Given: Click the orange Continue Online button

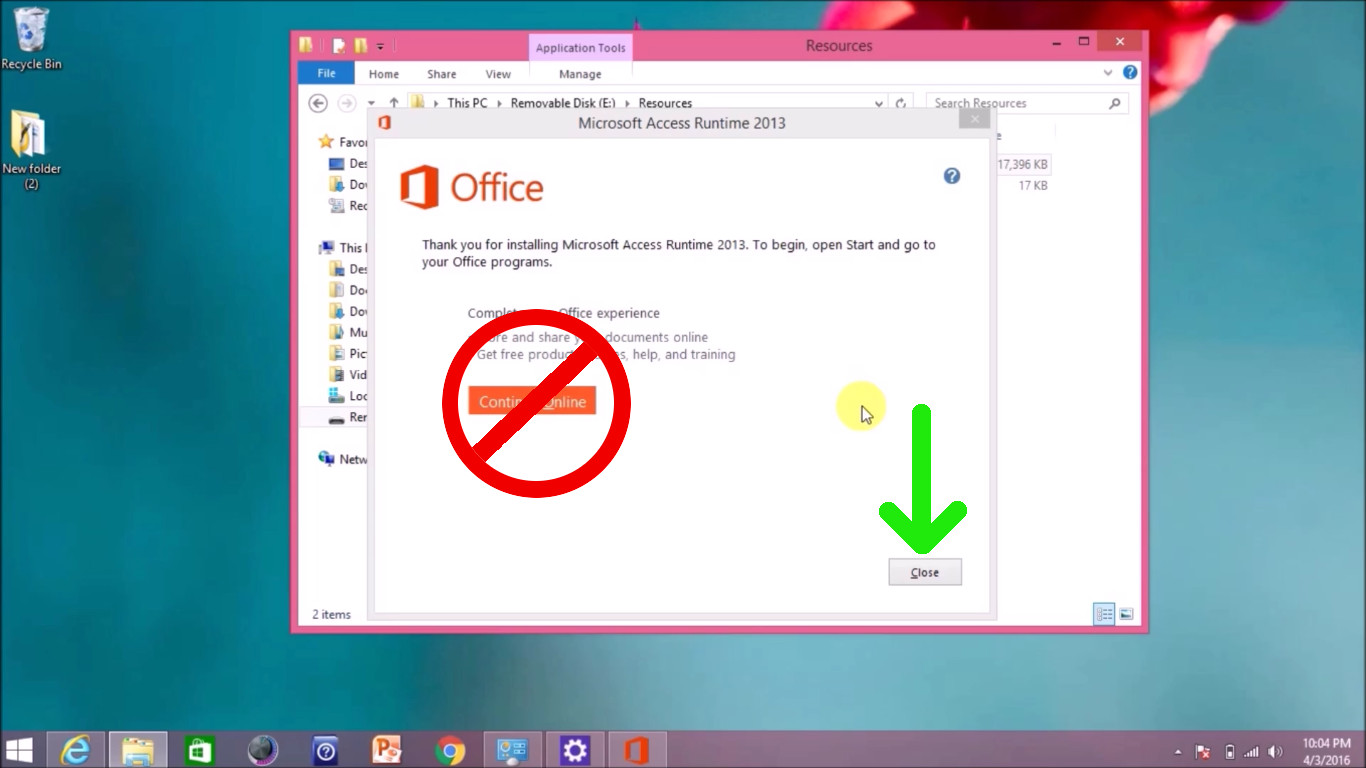Looking at the screenshot, I should (532, 401).
